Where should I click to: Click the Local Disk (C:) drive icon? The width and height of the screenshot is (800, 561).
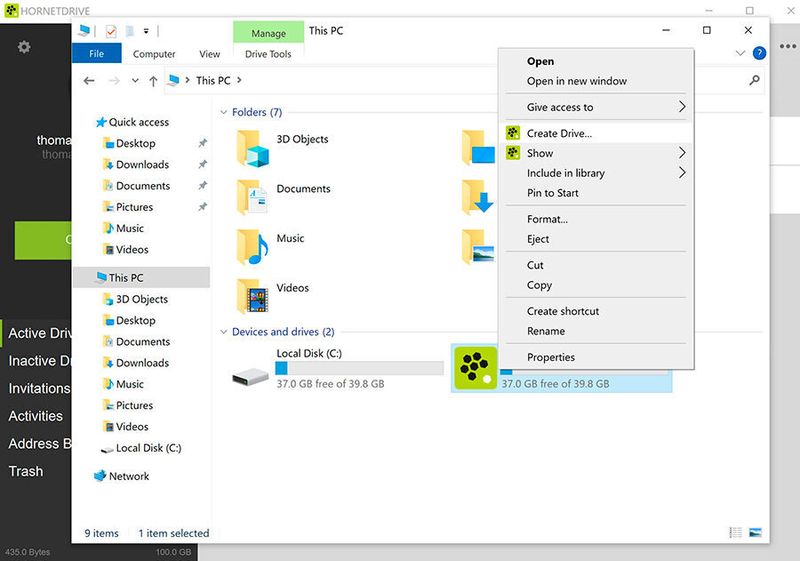(x=250, y=377)
